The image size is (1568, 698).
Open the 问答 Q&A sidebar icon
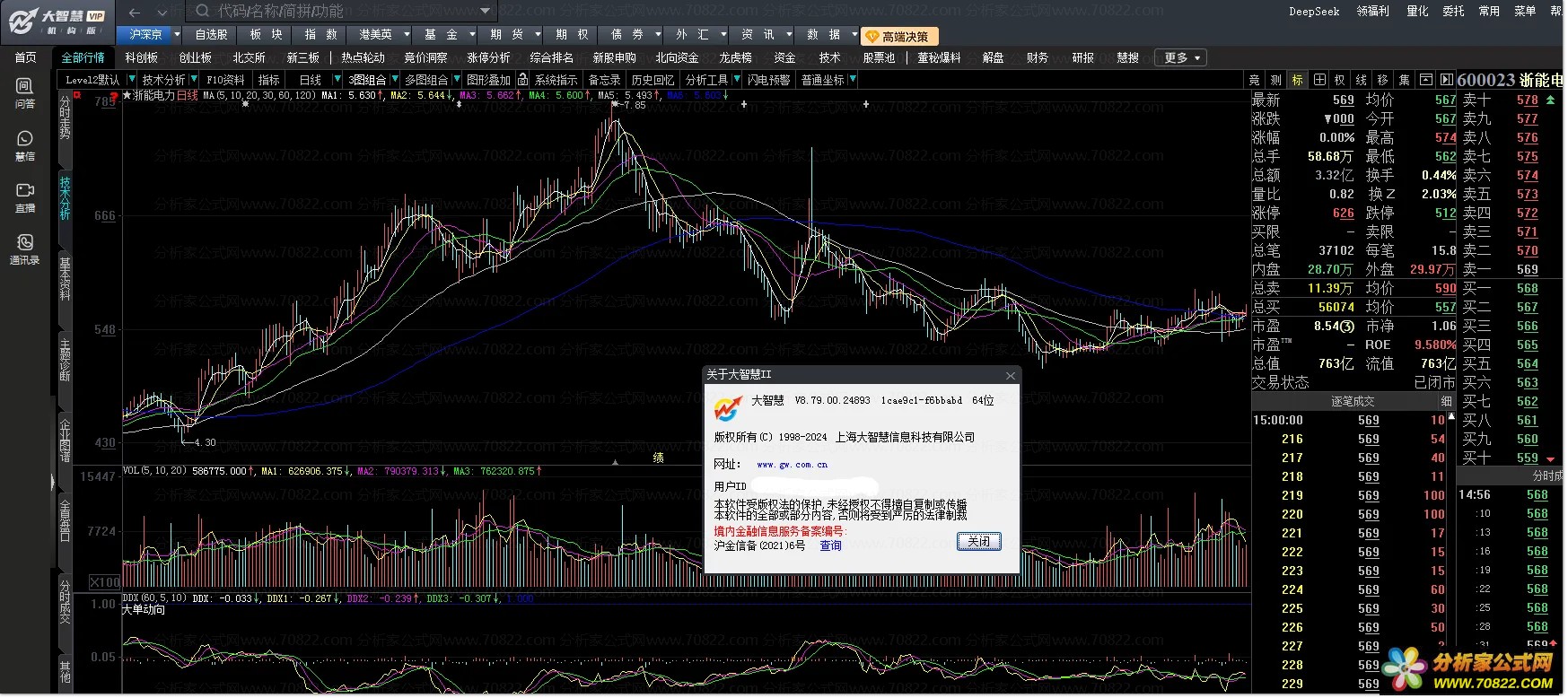pyautogui.click(x=25, y=93)
